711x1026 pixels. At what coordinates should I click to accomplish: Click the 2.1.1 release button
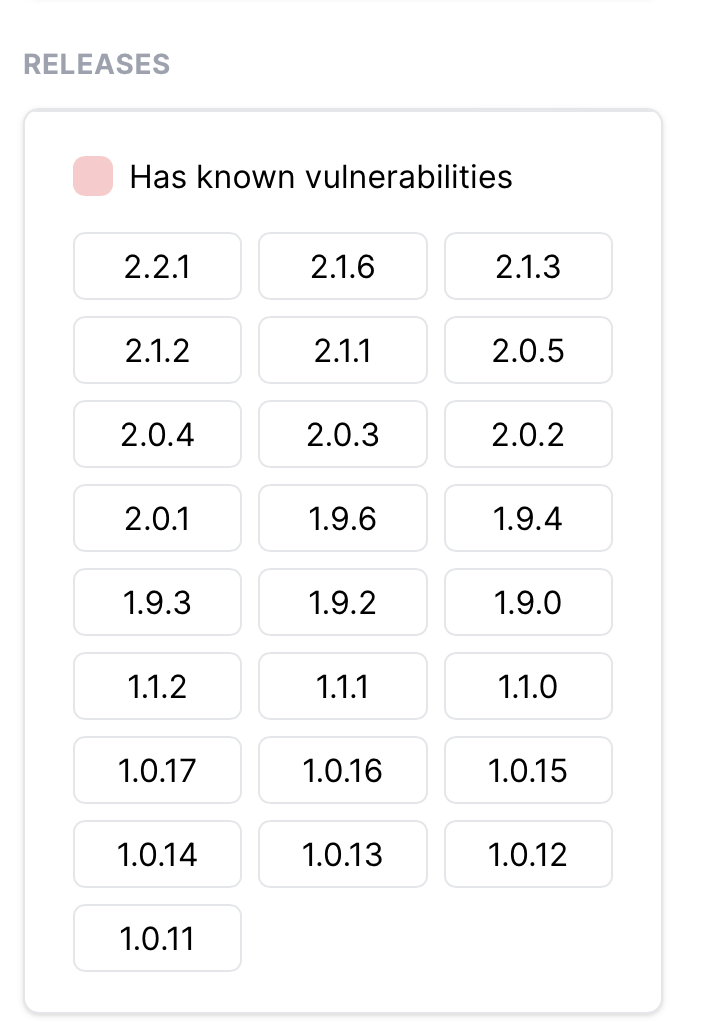click(x=343, y=351)
